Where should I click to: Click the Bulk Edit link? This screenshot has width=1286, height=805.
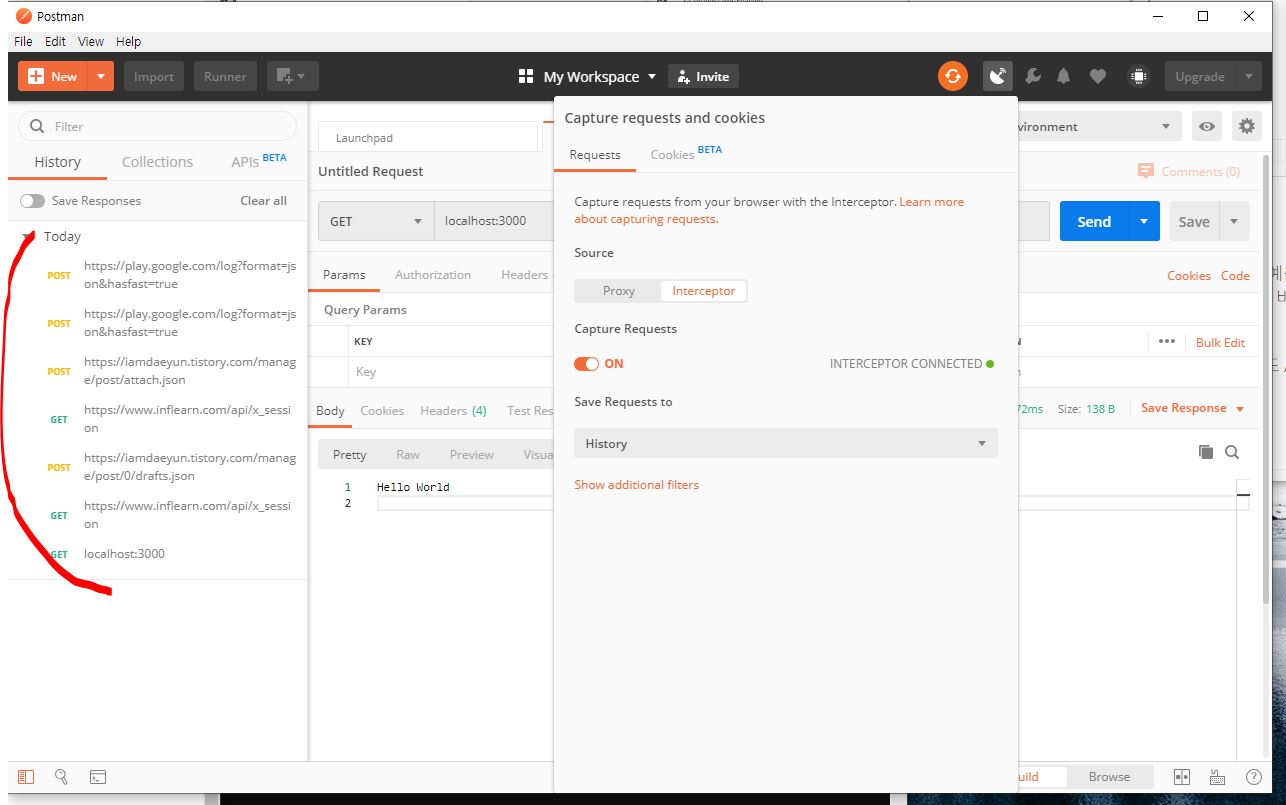(1220, 342)
